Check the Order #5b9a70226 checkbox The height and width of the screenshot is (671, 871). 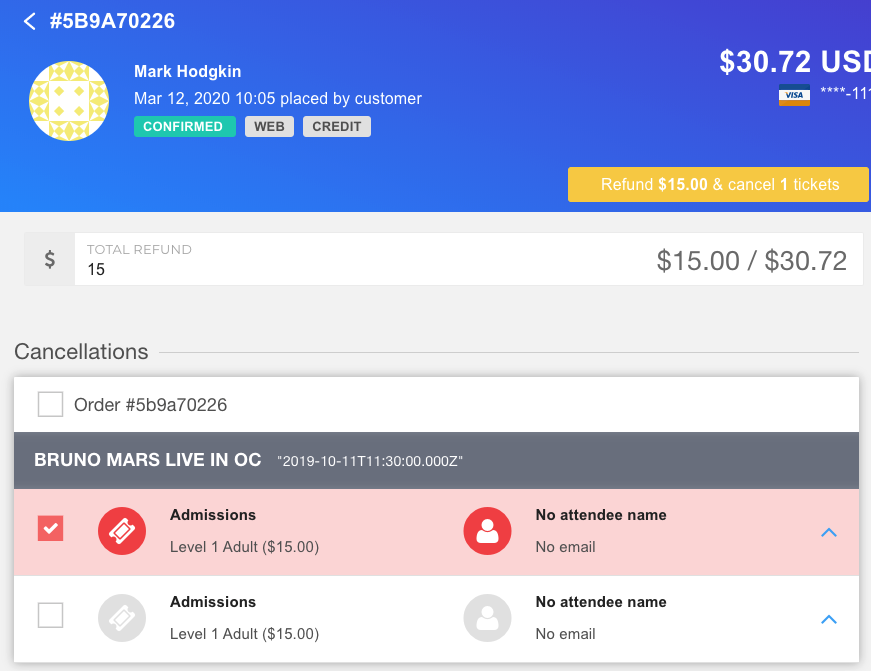click(x=51, y=404)
